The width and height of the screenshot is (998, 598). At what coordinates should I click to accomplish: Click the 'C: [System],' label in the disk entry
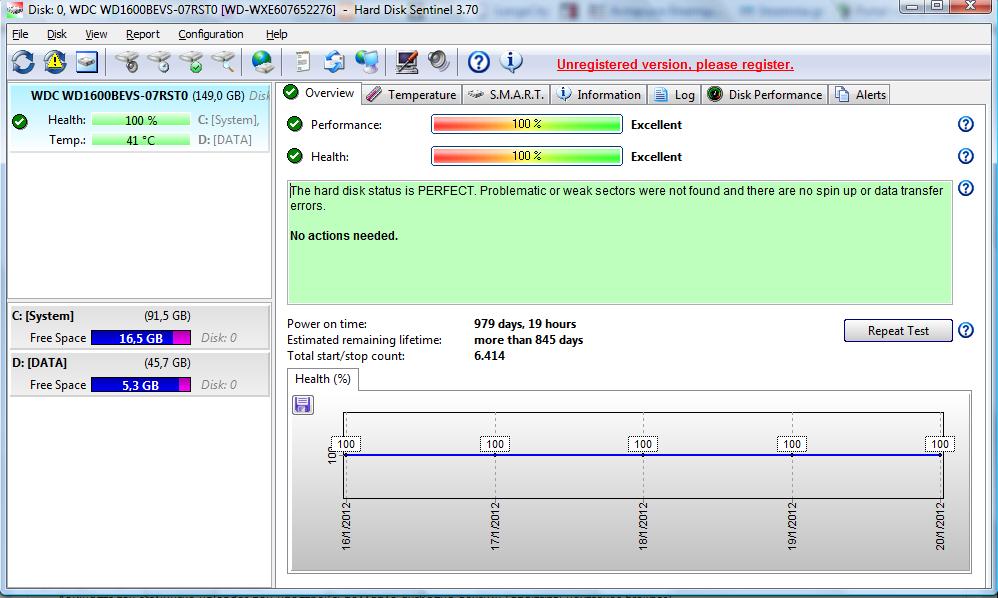(228, 120)
